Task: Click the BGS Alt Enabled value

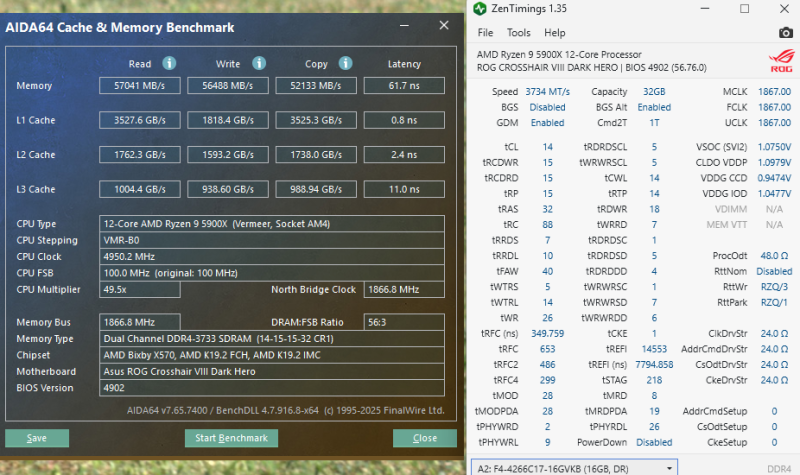Action: click(654, 107)
